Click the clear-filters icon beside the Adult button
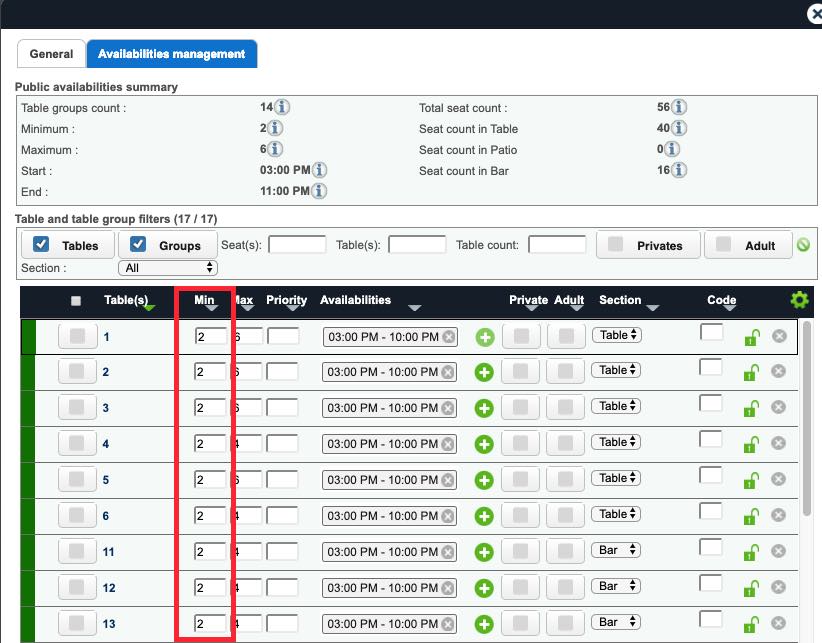822x643 pixels. [x=803, y=244]
